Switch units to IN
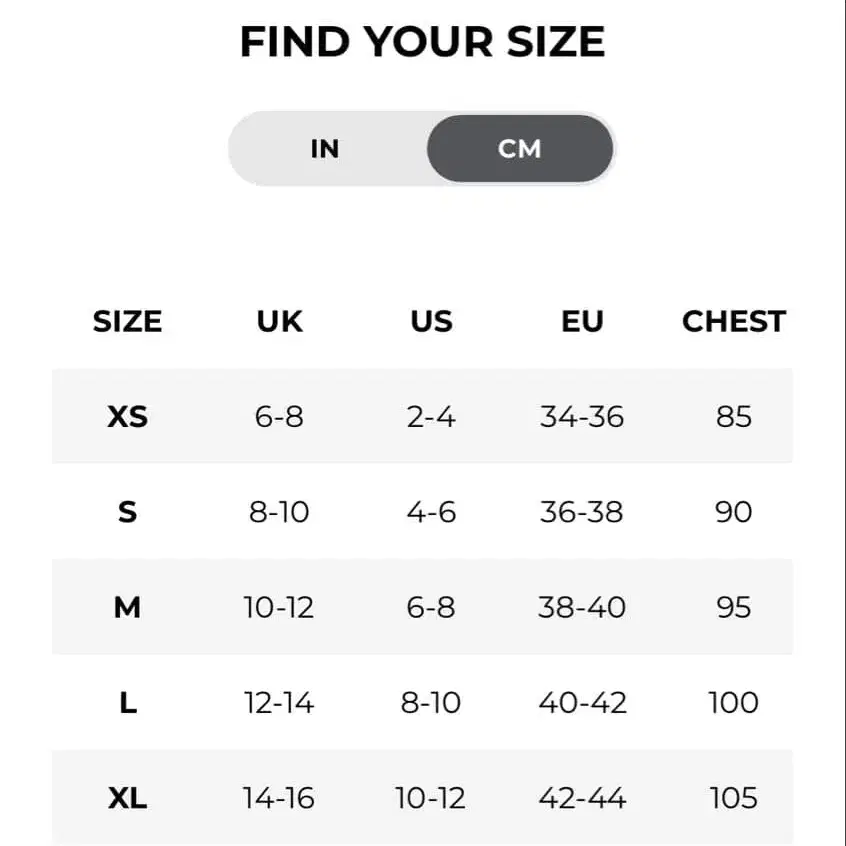This screenshot has height=846, width=846. click(325, 148)
